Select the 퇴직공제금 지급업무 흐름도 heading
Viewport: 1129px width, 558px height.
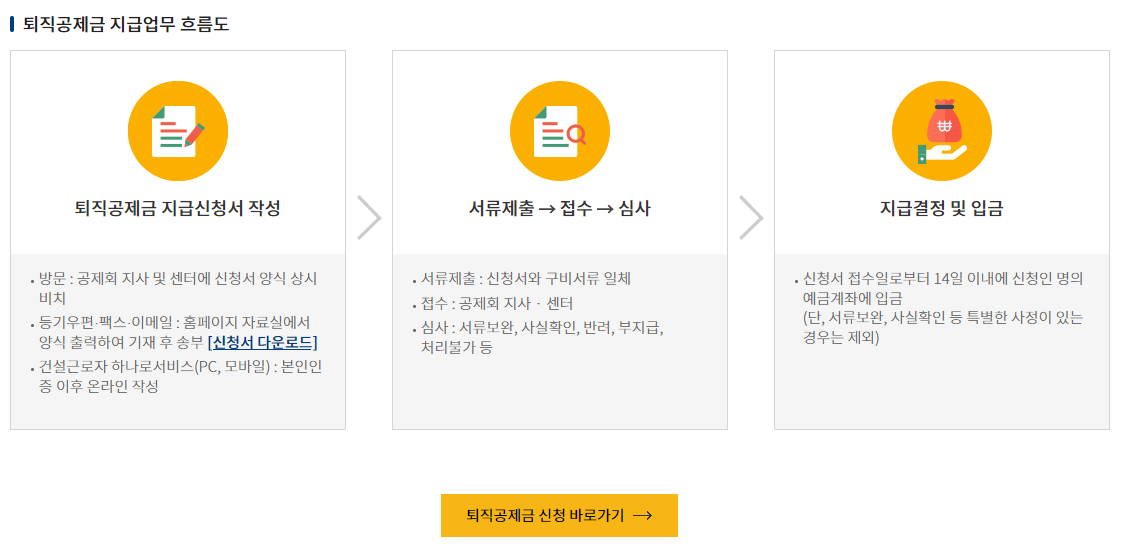(126, 24)
